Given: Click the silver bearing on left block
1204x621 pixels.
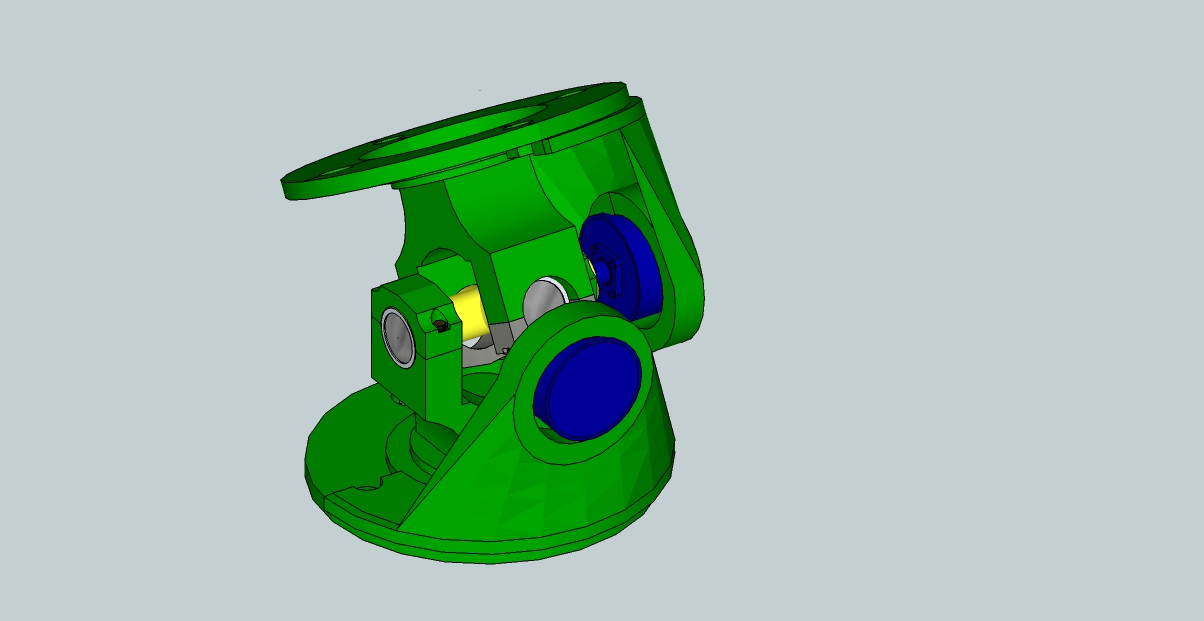Looking at the screenshot, I should pos(397,337).
